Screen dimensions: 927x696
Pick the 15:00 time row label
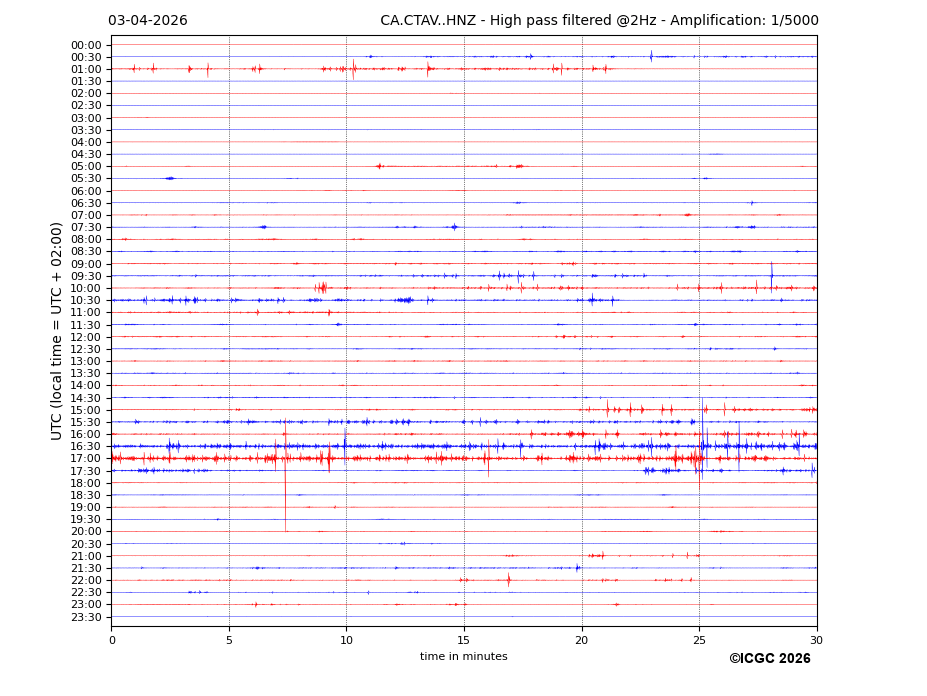tap(86, 410)
